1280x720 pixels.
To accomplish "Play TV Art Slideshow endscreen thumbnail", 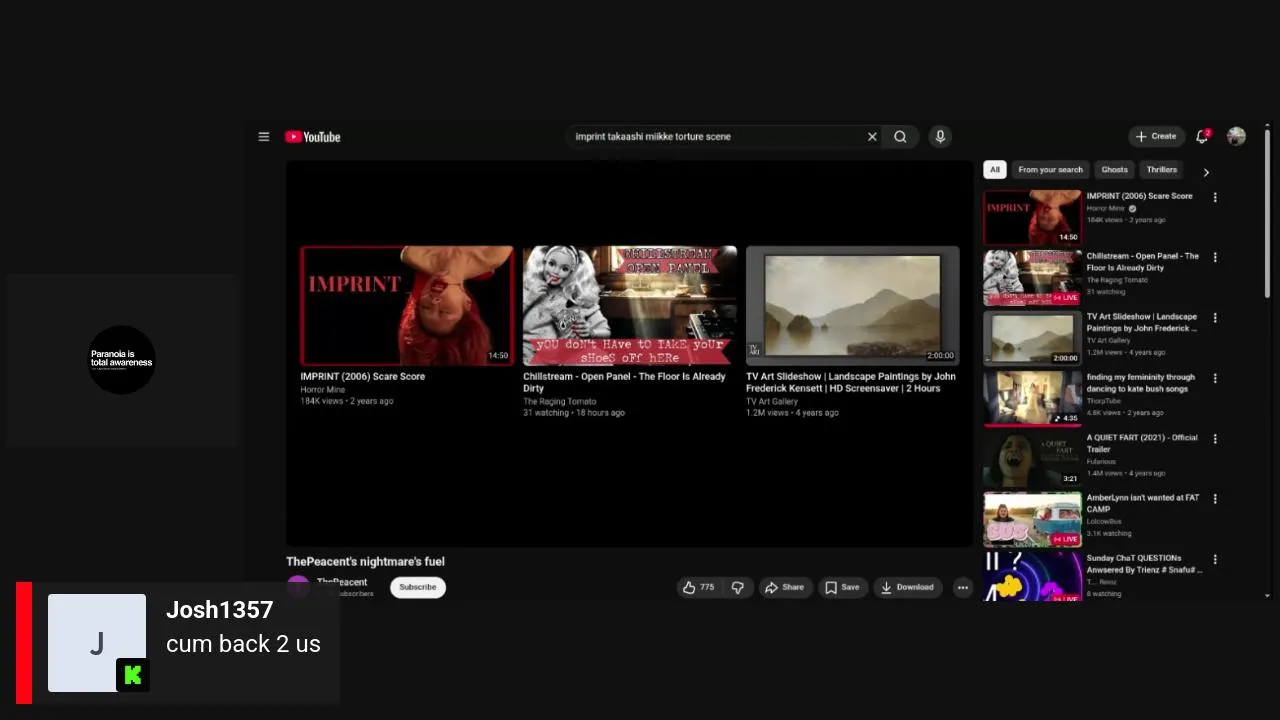I will tap(853, 306).
